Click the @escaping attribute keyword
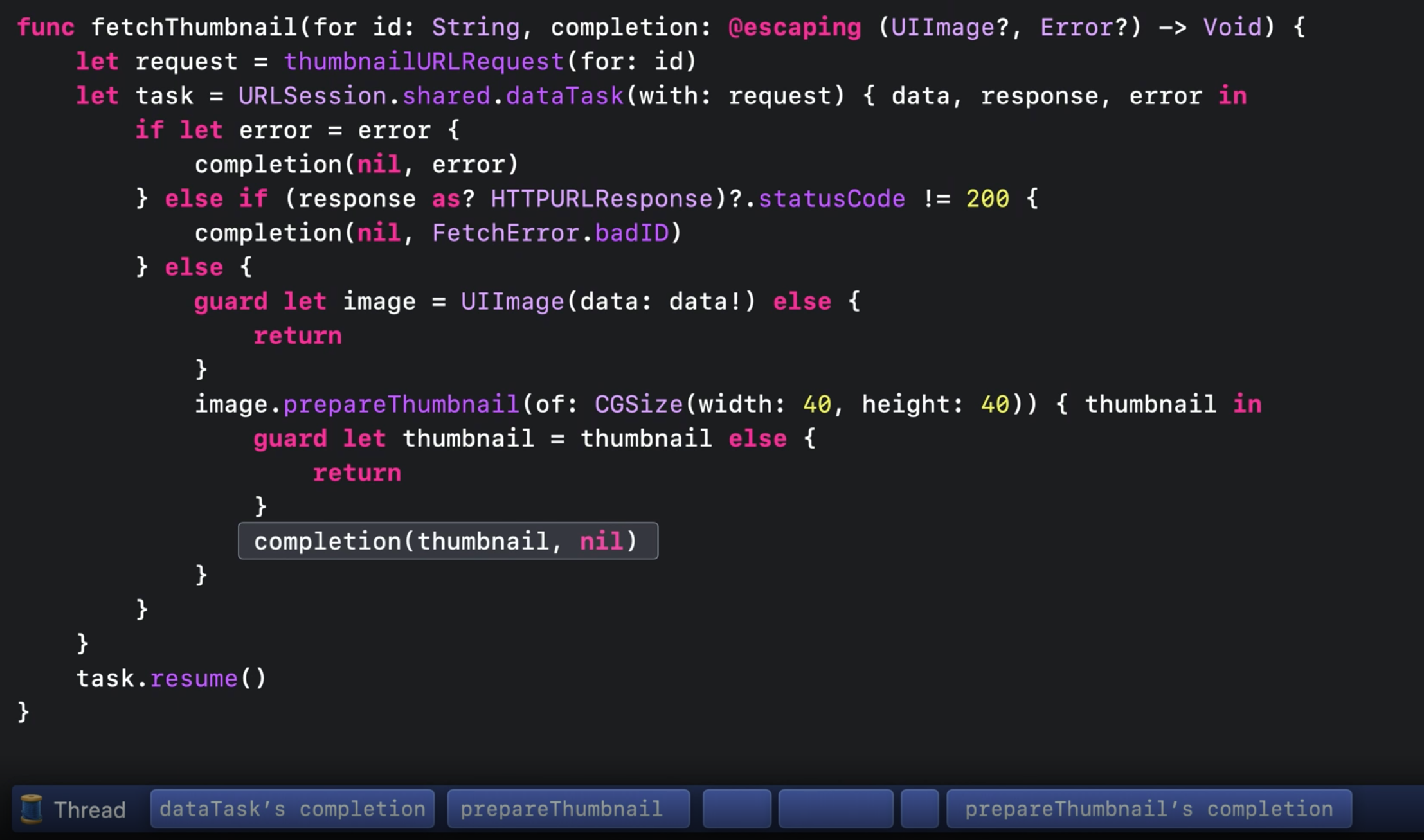Viewport: 1424px width, 840px height. click(x=794, y=28)
